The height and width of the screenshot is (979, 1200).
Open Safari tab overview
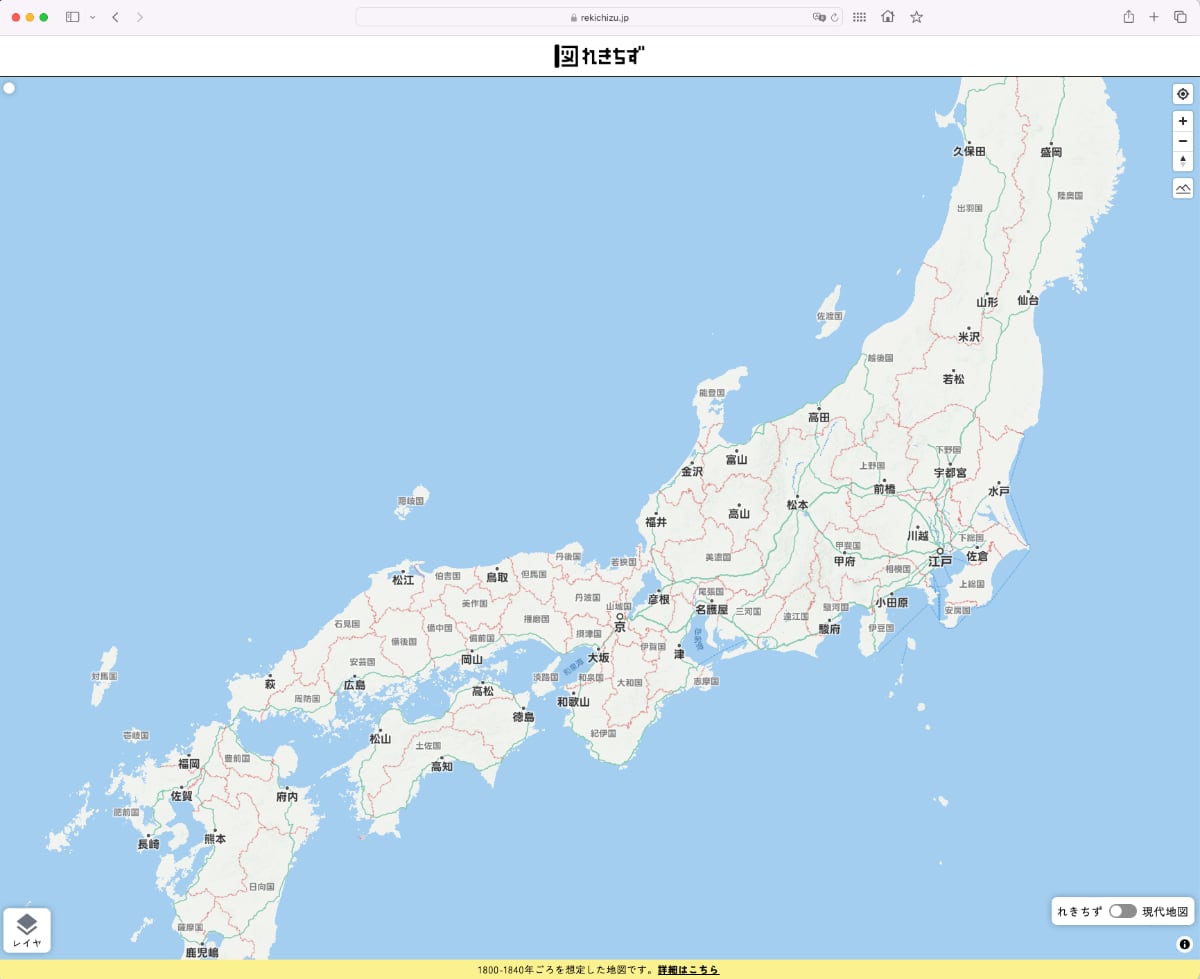point(1180,17)
